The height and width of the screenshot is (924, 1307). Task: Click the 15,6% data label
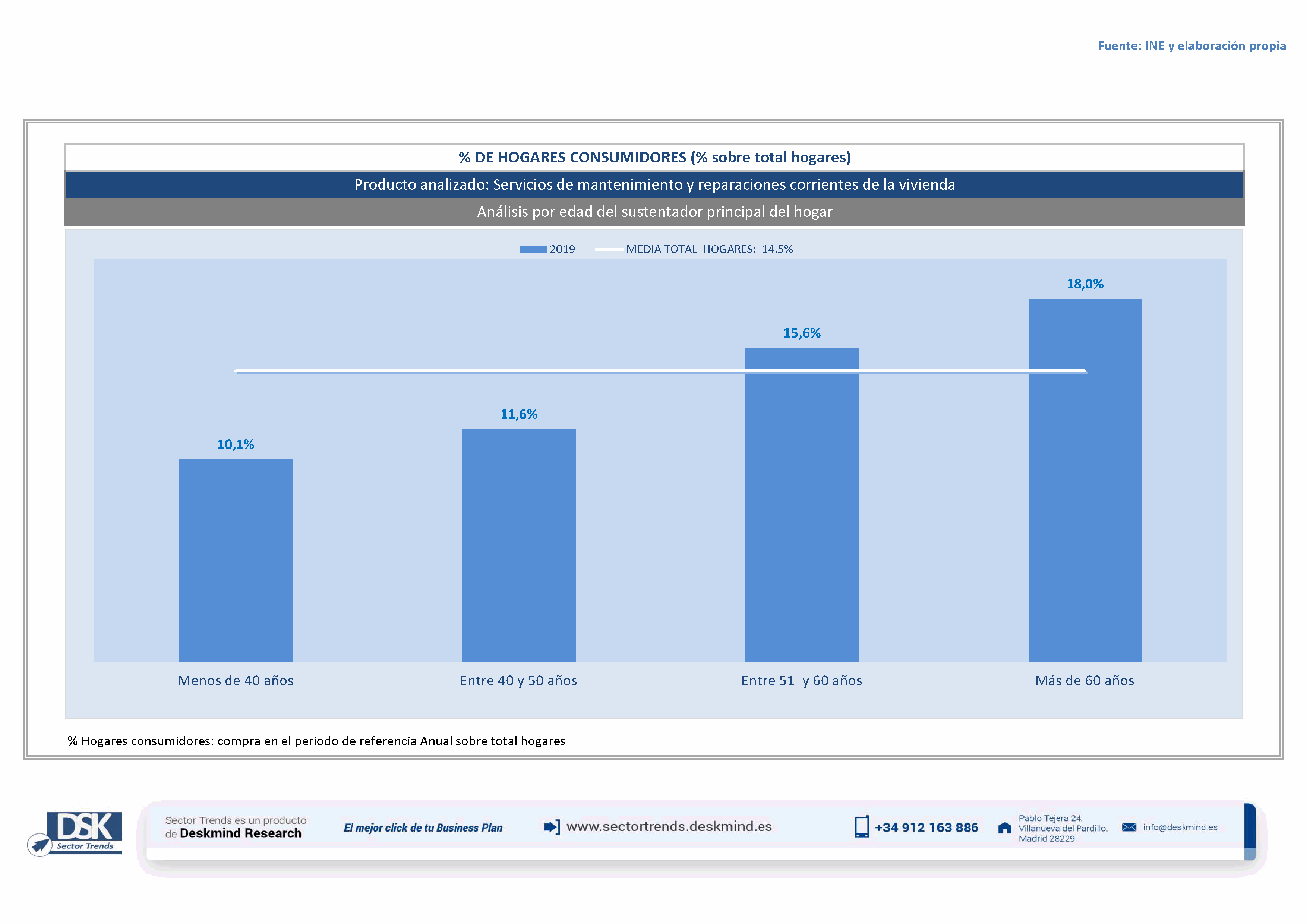coord(802,333)
